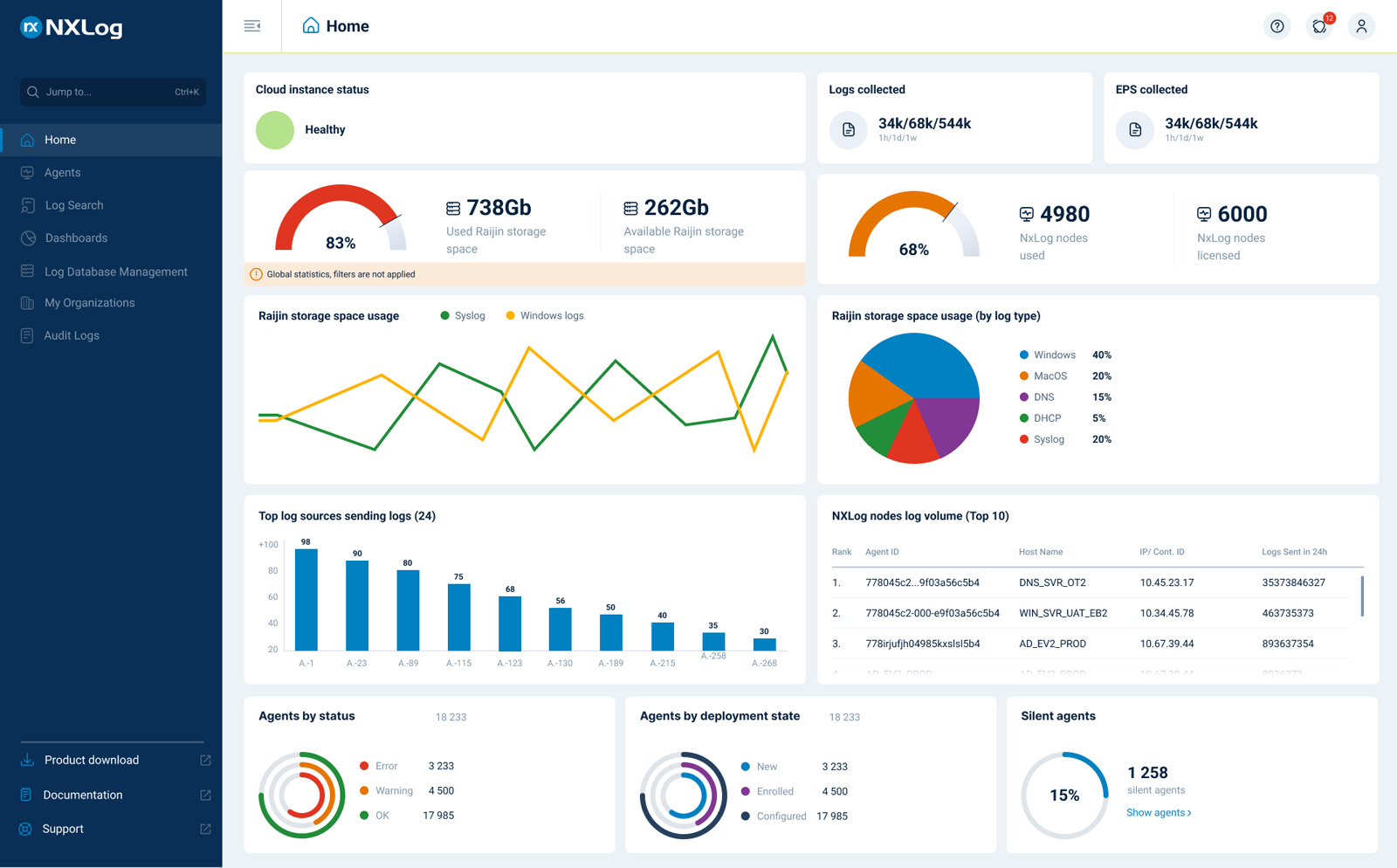1397x868 pixels.
Task: Click the Enrolled deployment legend entry
Action: tap(794, 791)
